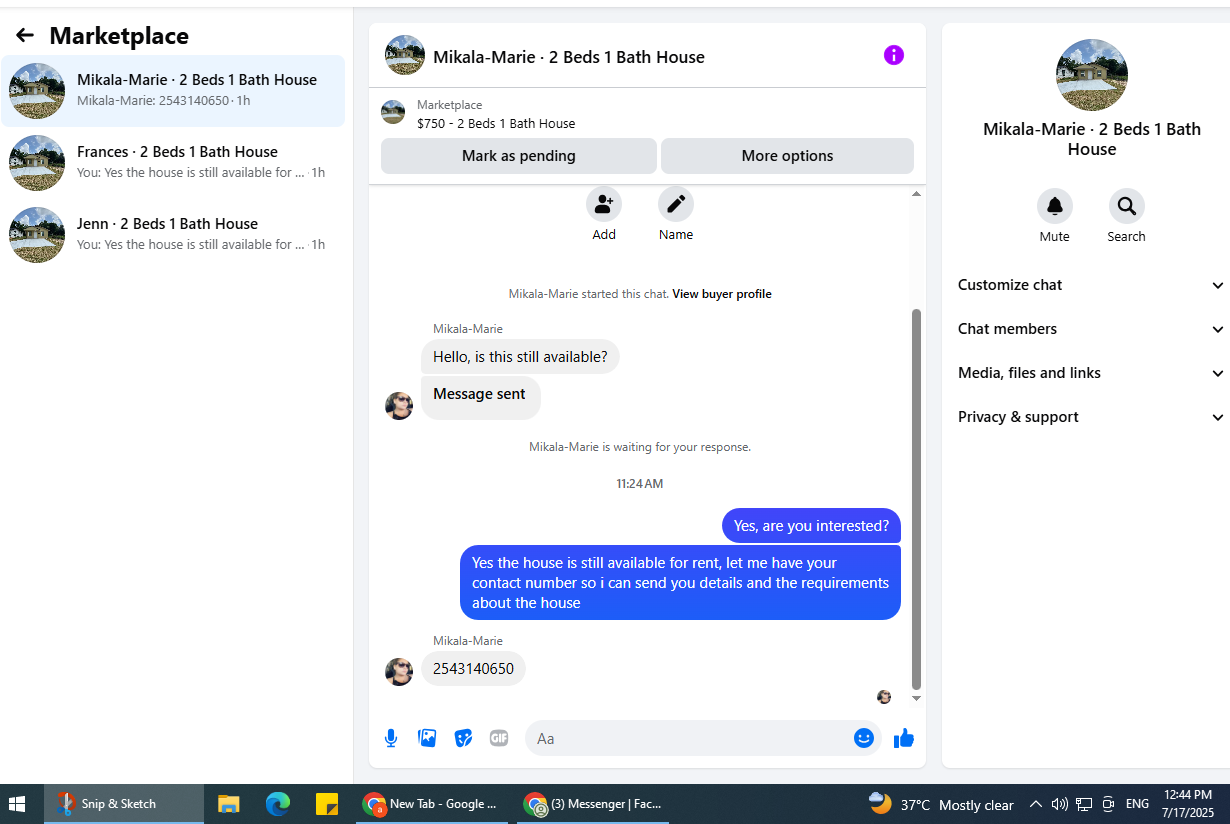Click large house profile picture
Viewport: 1230px width, 824px height.
[1092, 75]
